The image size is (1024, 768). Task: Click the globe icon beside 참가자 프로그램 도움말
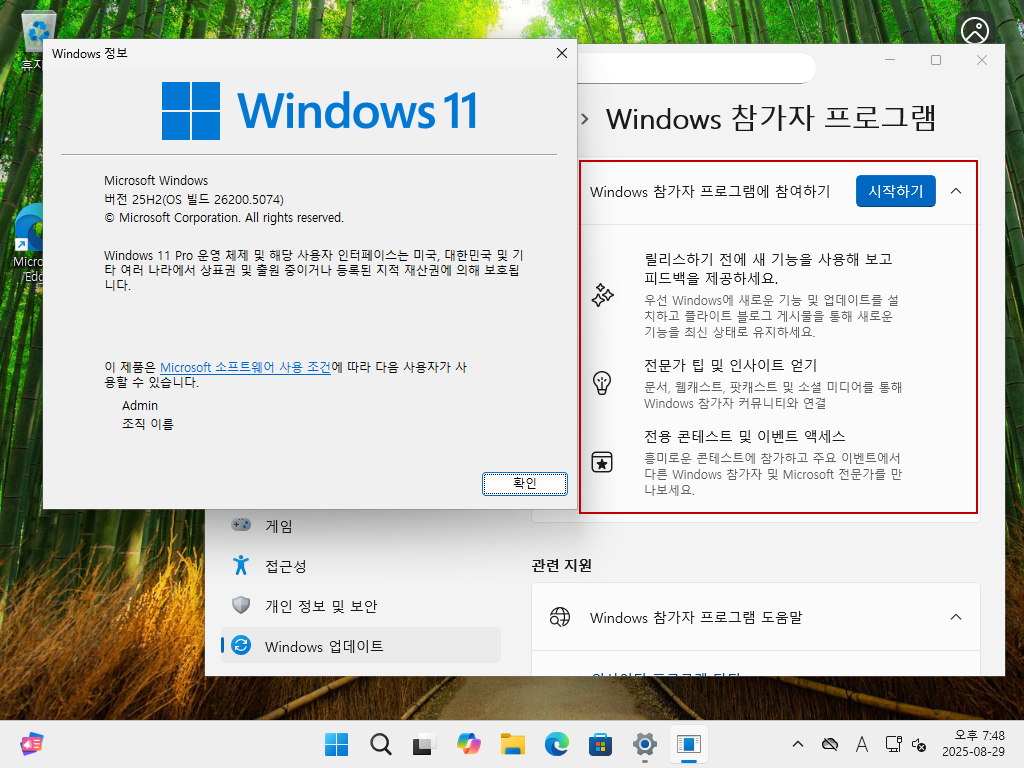(560, 617)
